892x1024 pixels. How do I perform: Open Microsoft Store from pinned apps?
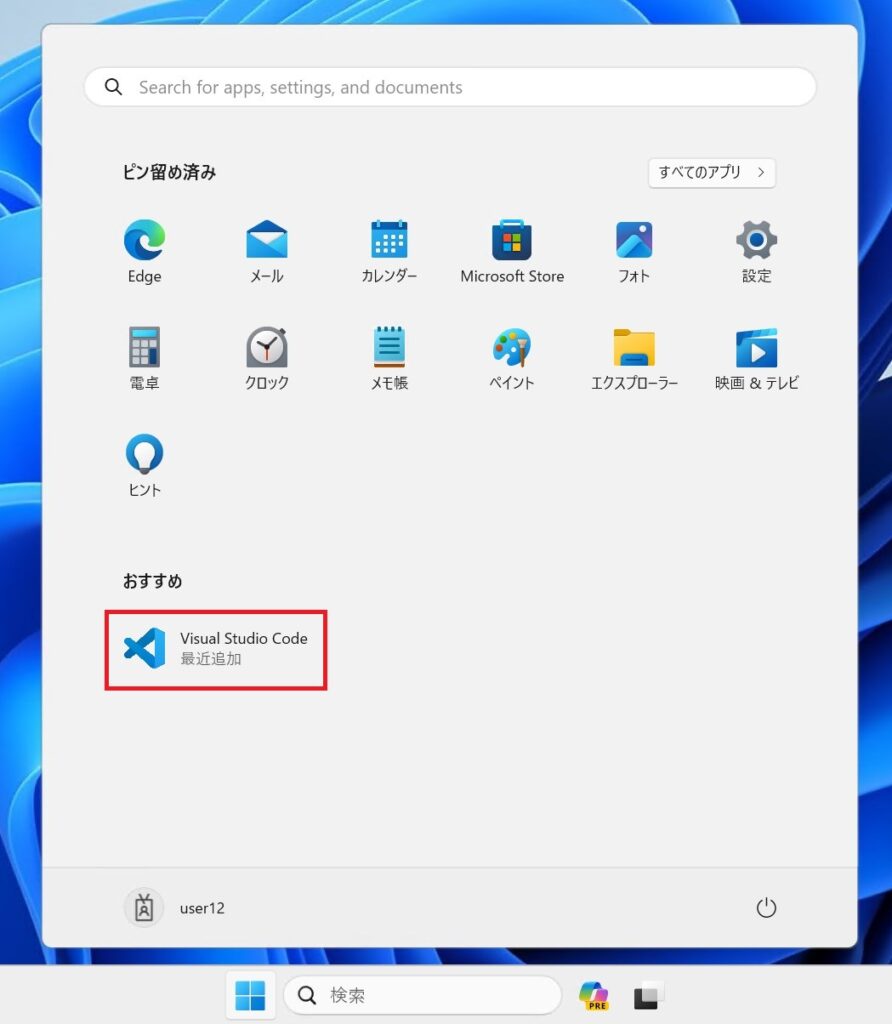pos(512,251)
